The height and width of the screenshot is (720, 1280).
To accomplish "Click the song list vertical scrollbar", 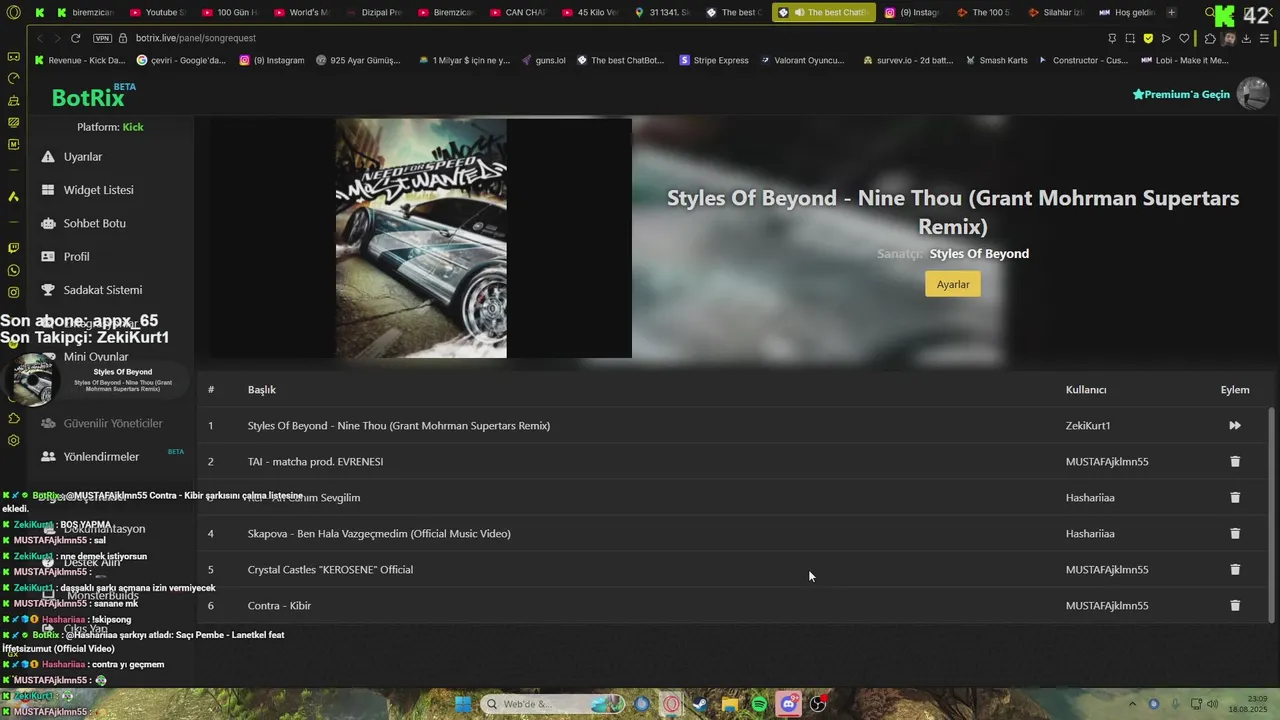I will [1272, 514].
